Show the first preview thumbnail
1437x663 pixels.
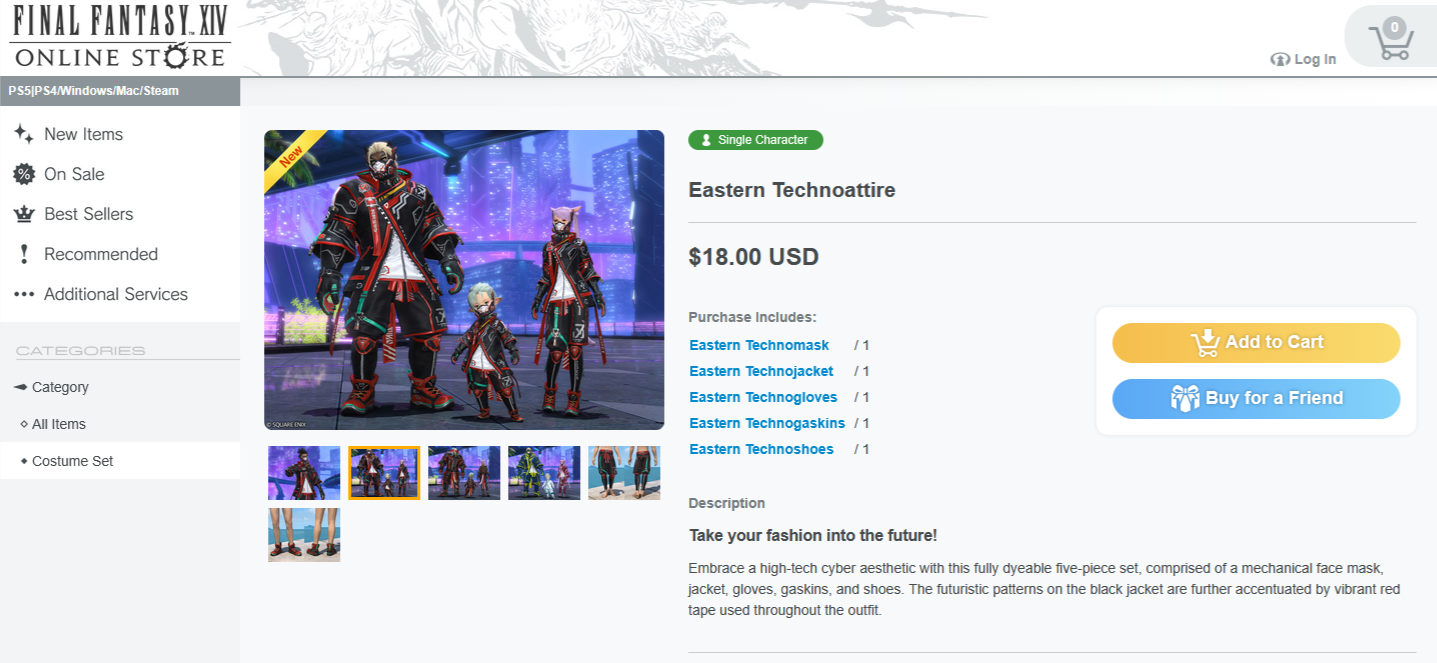click(x=304, y=473)
